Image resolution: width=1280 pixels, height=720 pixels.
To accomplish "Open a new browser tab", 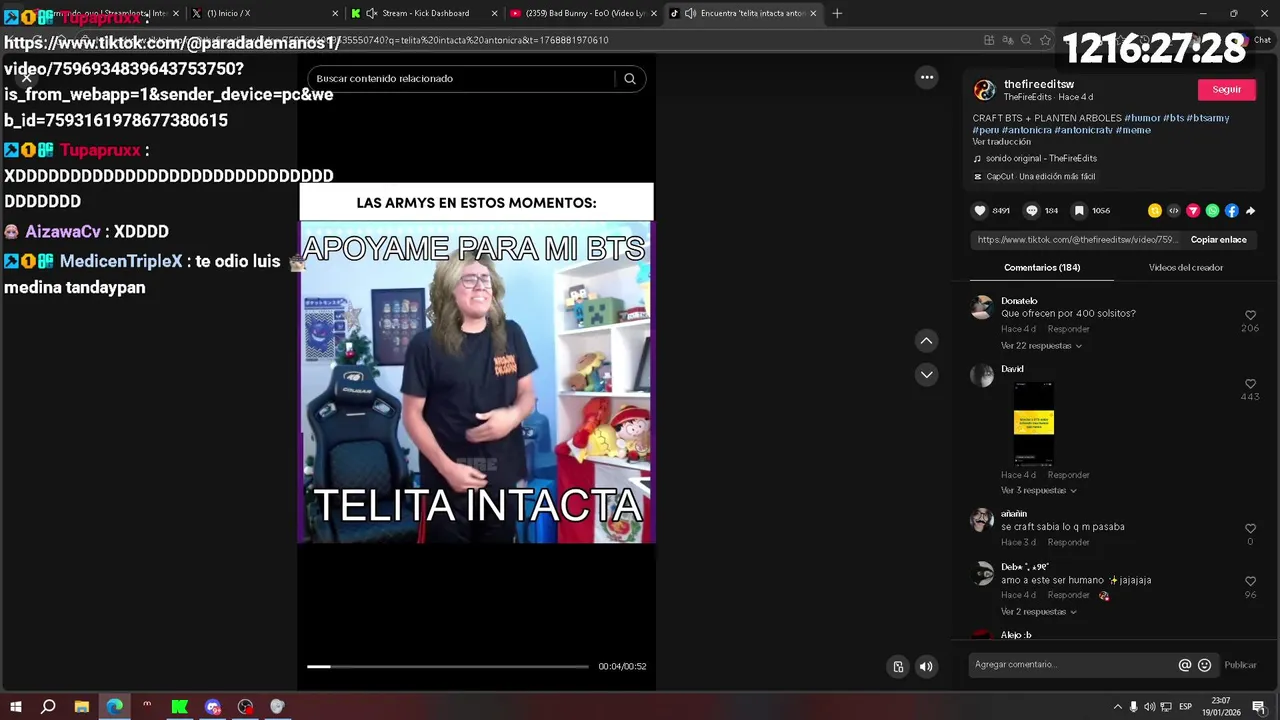I will 837,13.
